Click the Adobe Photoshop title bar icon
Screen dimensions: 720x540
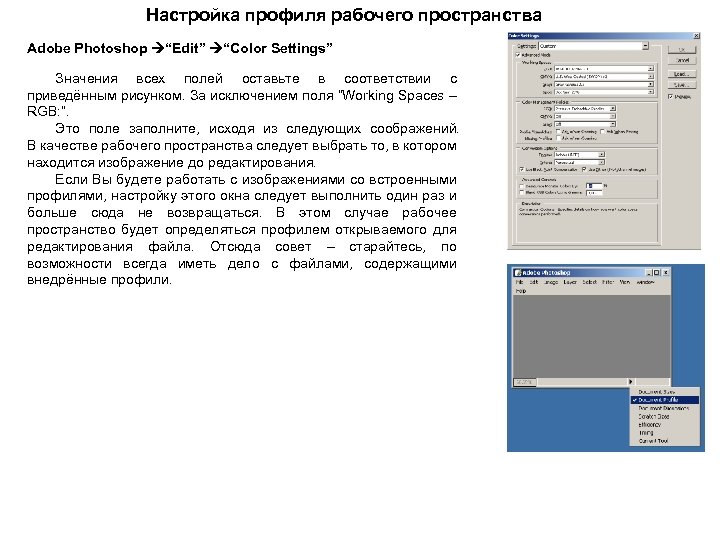(x=518, y=272)
